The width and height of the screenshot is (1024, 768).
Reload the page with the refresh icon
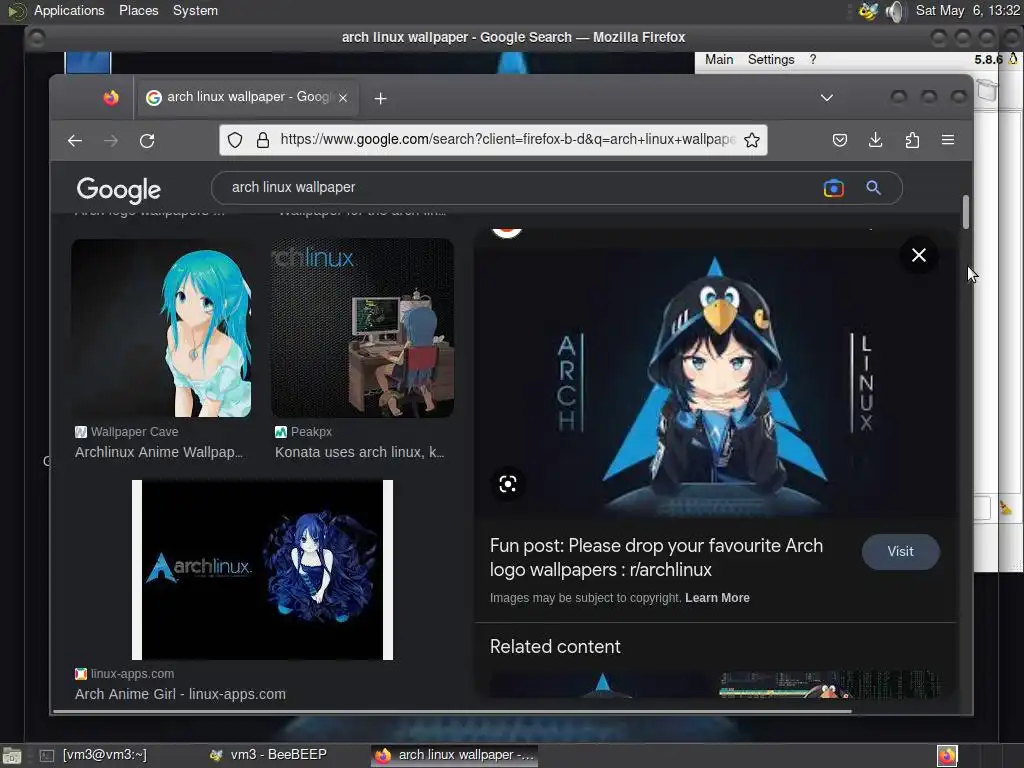[x=147, y=140]
